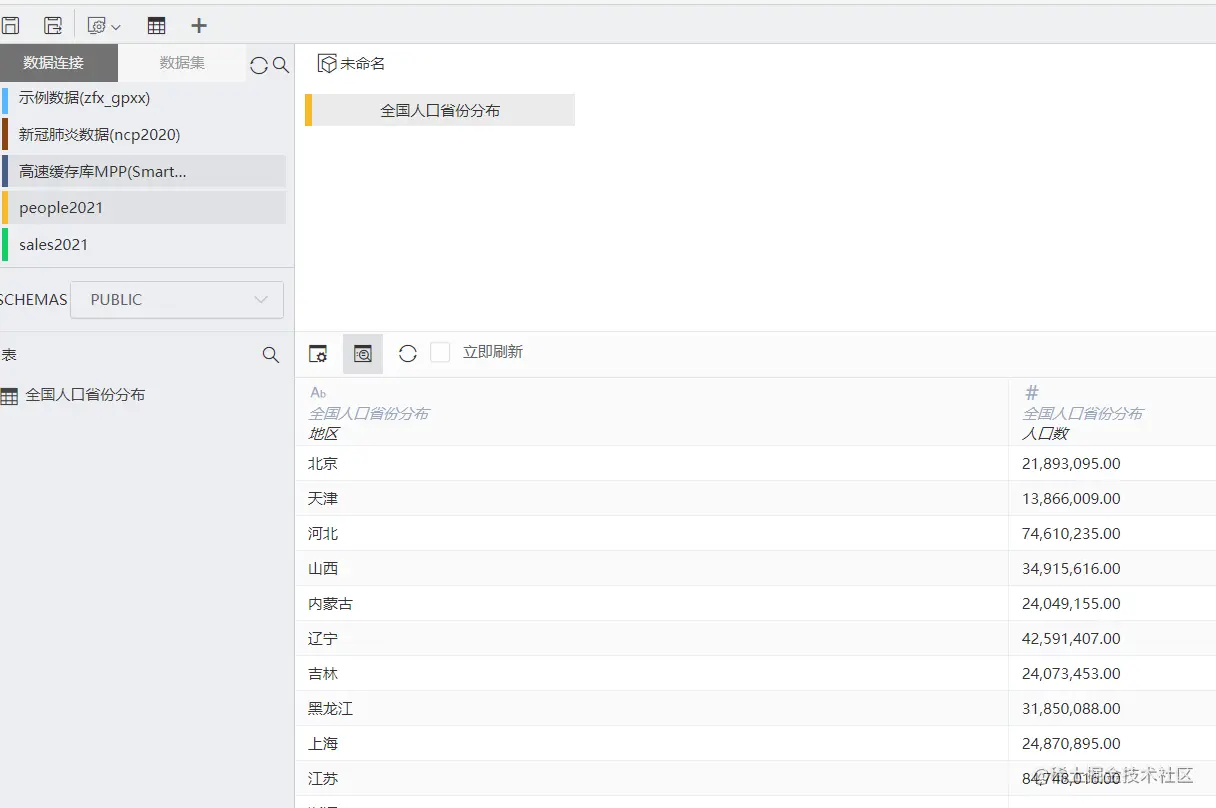The width and height of the screenshot is (1216, 808).
Task: Click the settings gear icon above table preview
Action: tap(318, 353)
